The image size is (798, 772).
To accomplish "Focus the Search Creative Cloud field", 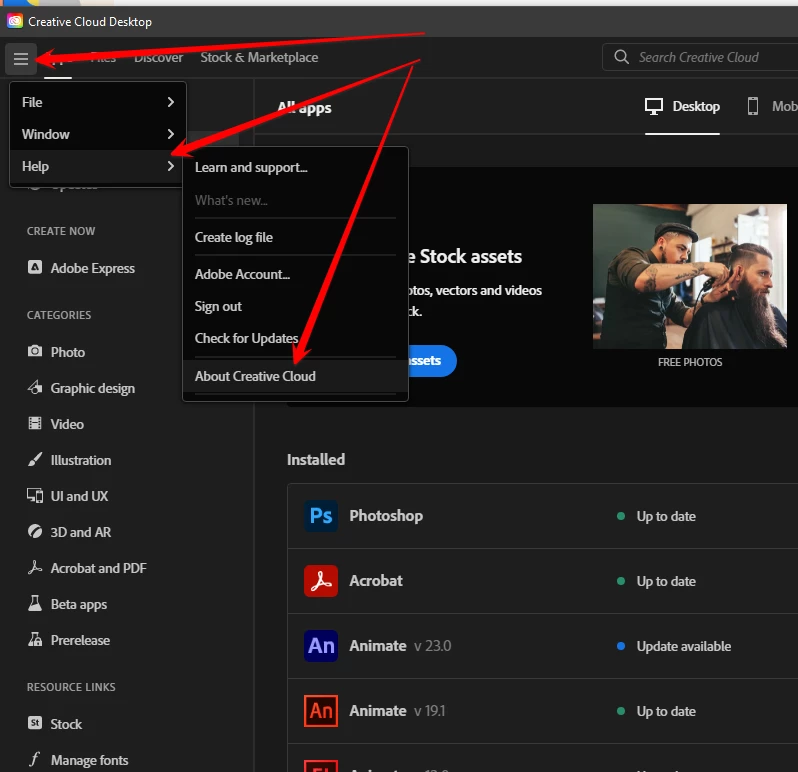I will tap(700, 57).
